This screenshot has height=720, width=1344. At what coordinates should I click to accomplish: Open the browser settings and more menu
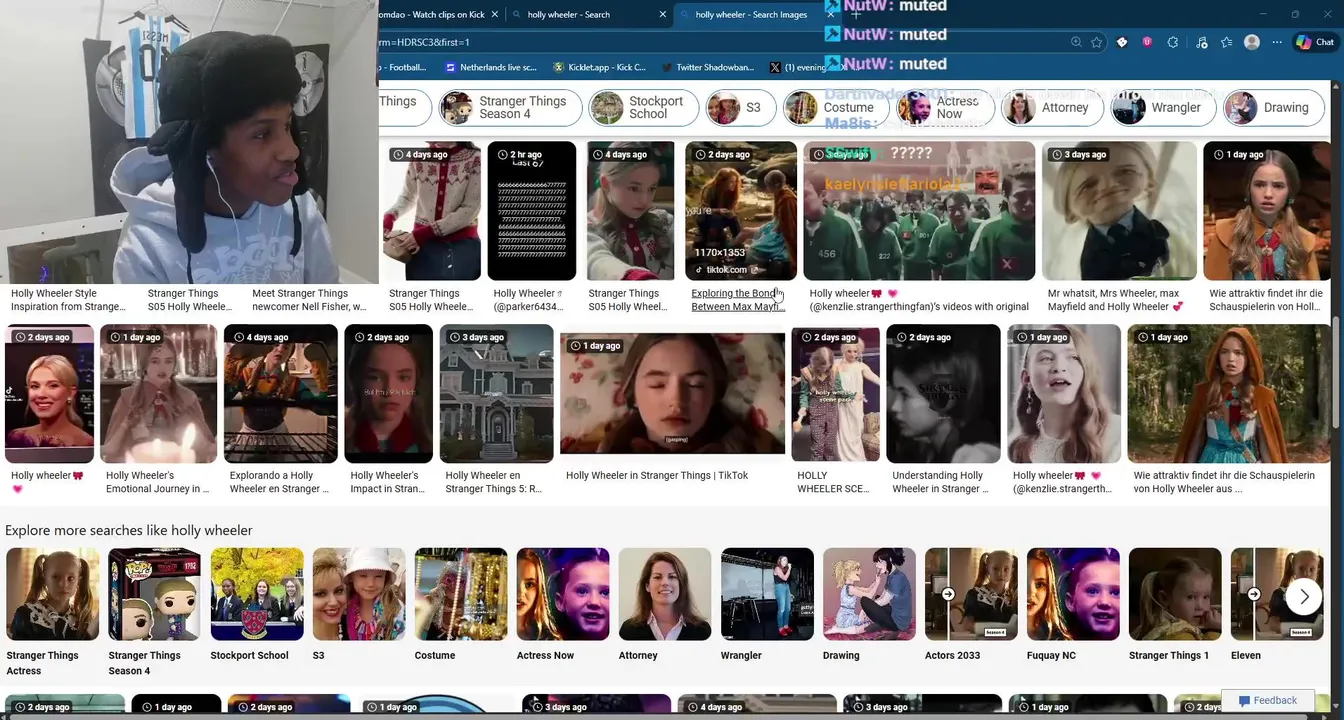point(1277,42)
